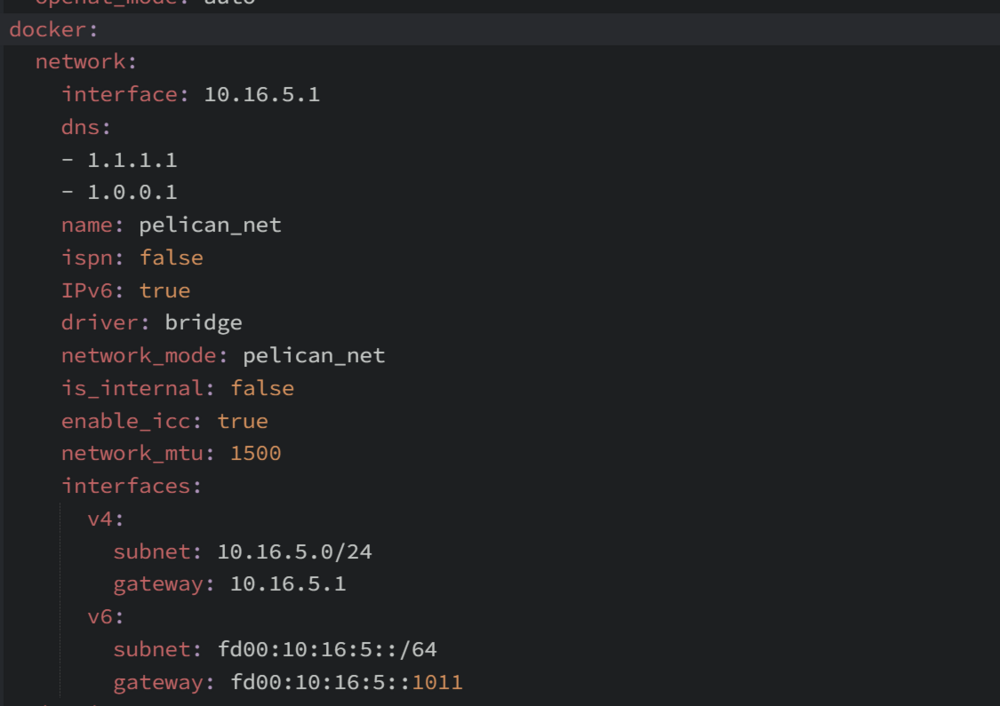Click the network_mtu value 1500
Screen dimensions: 1000x706
[x=255, y=453]
